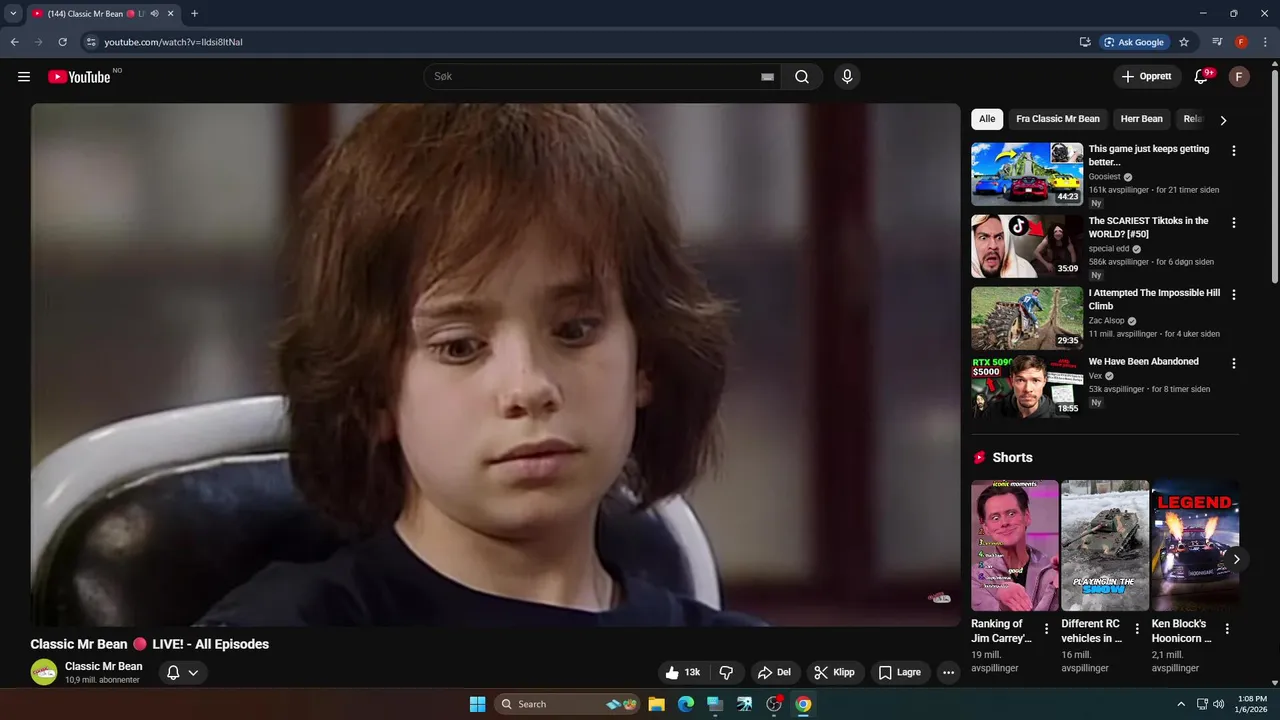Show hidden system tray icons chevron
Viewport: 1280px width, 720px height.
pyautogui.click(x=1180, y=704)
